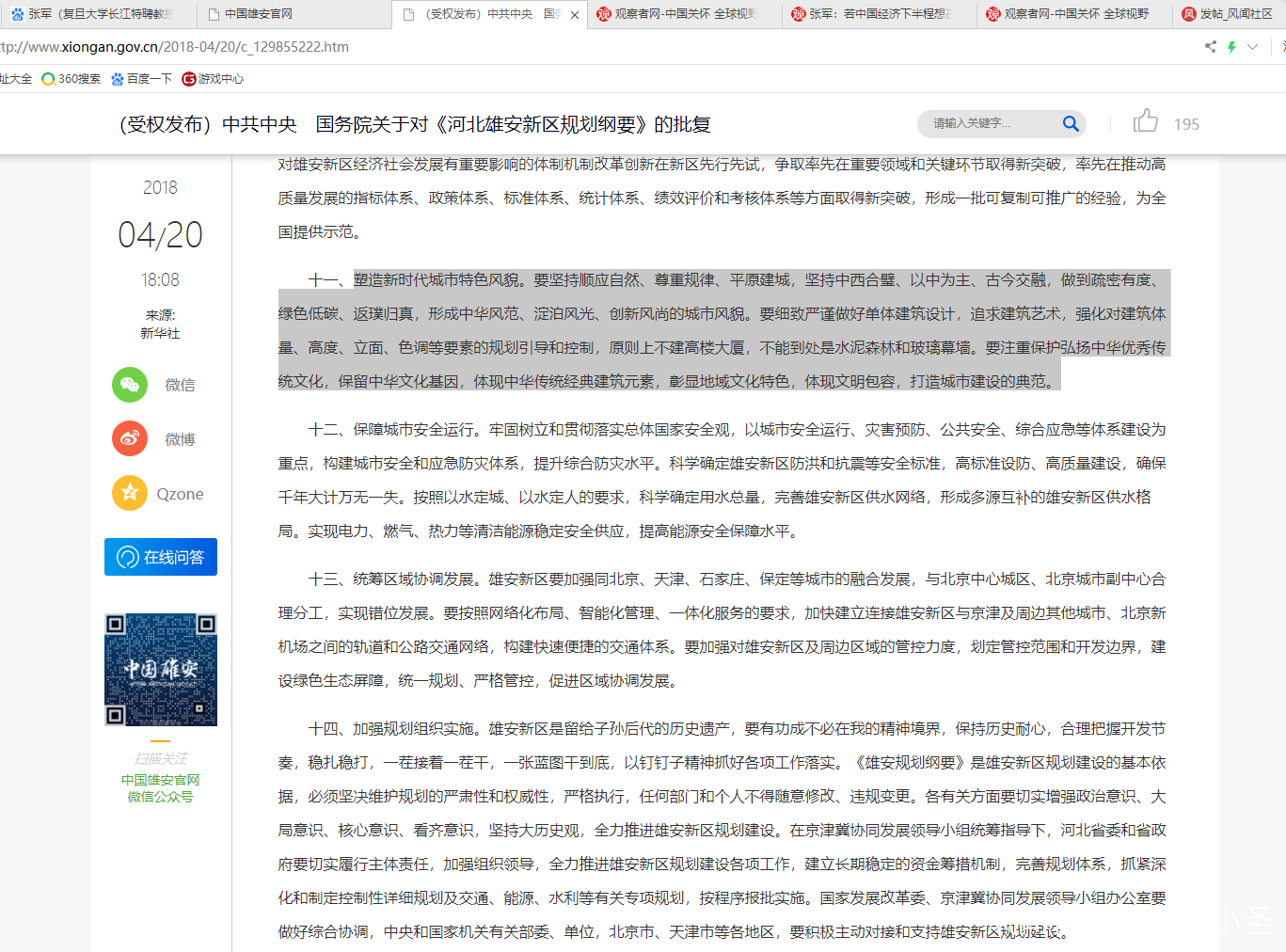Close the current 受权发布 browser tab
Image resolution: width=1286 pixels, height=952 pixels.
point(575,15)
